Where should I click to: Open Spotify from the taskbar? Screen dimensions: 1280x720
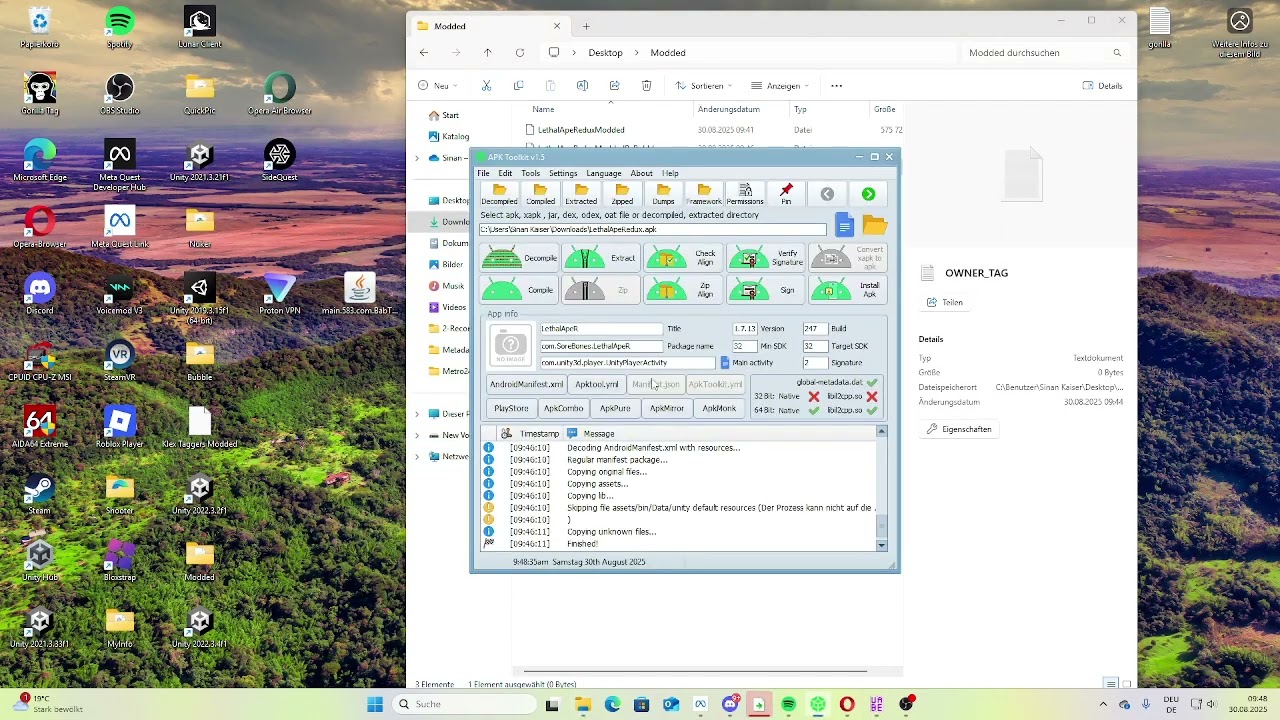788,704
